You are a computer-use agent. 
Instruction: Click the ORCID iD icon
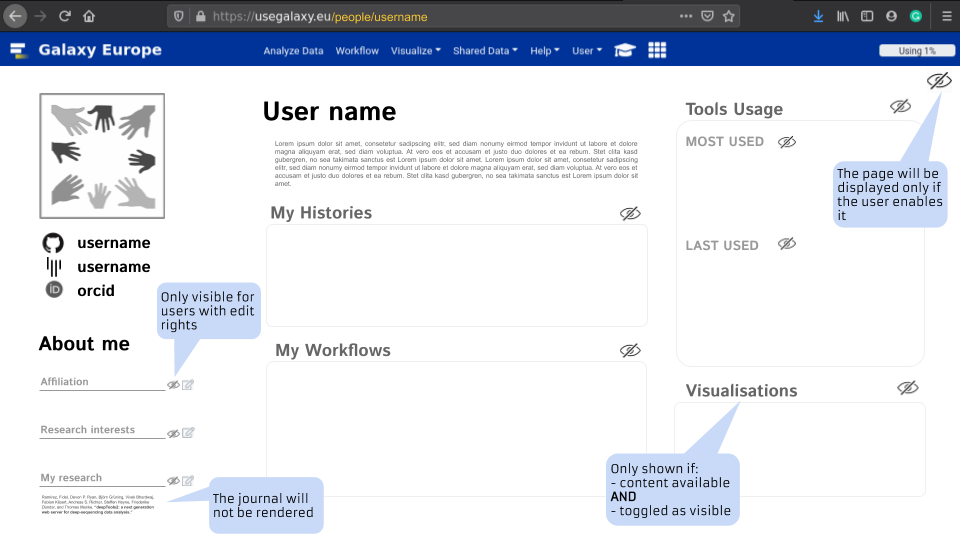coord(54,290)
